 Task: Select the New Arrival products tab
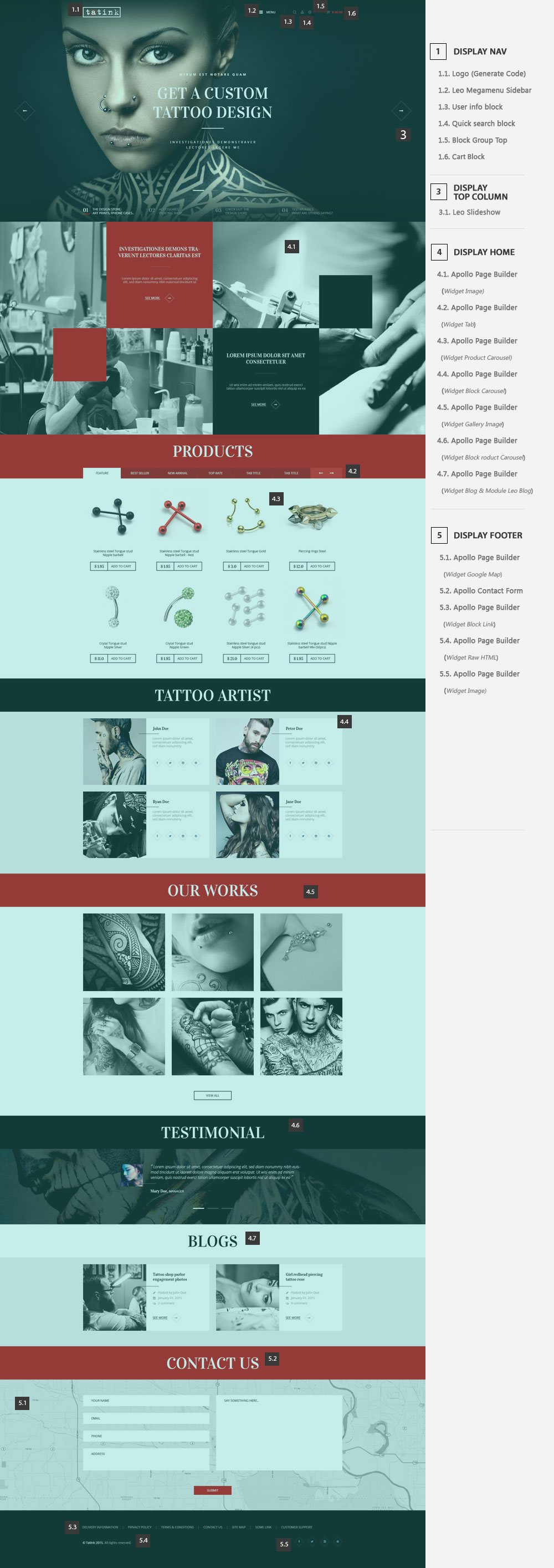coord(178,473)
